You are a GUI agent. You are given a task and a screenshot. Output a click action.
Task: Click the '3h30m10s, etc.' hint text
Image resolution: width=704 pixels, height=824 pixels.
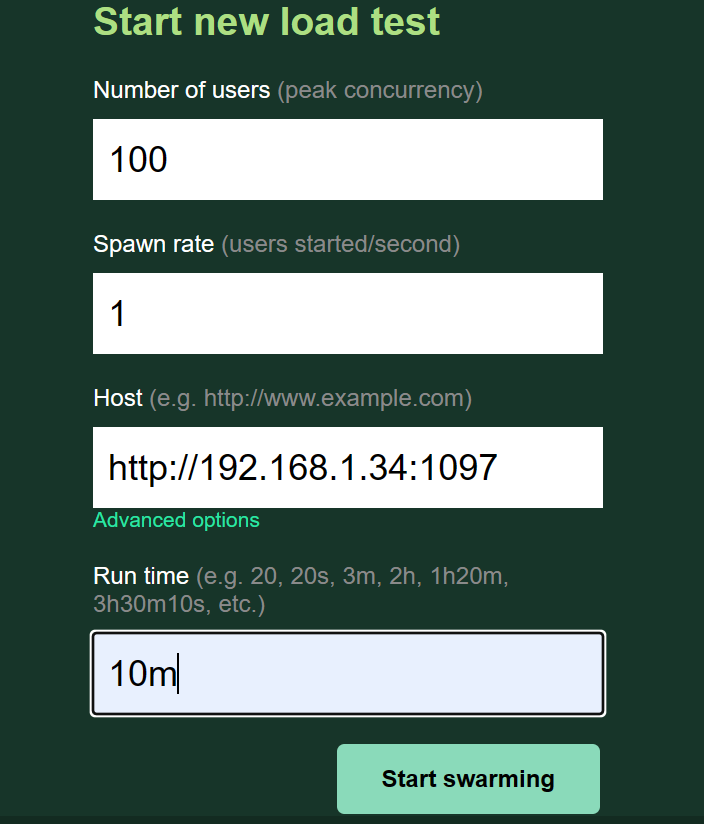[x=179, y=605]
